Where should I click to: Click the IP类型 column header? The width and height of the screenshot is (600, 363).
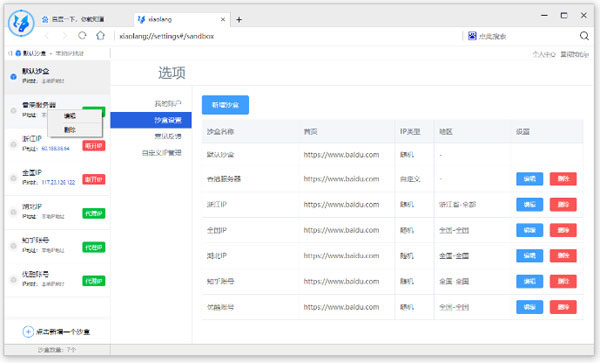point(410,132)
